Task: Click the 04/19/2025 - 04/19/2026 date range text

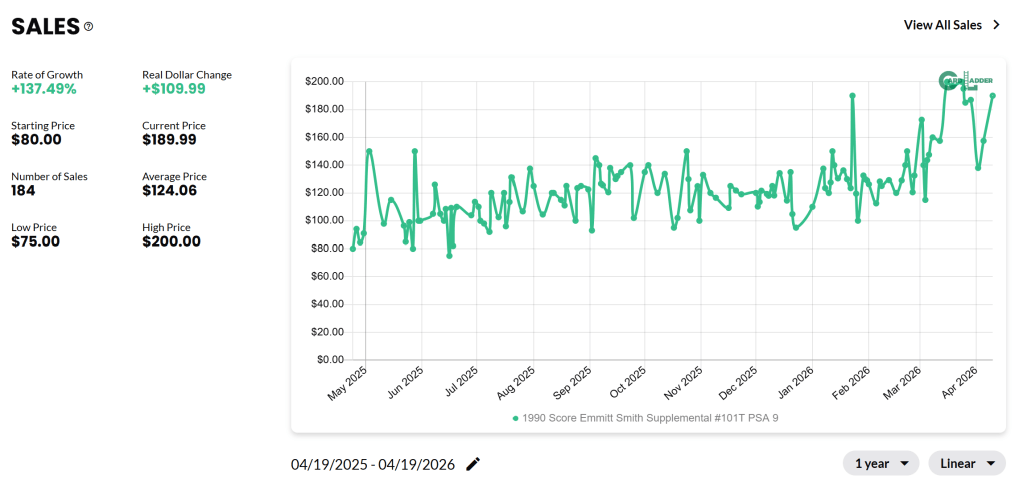Action: tap(373, 464)
